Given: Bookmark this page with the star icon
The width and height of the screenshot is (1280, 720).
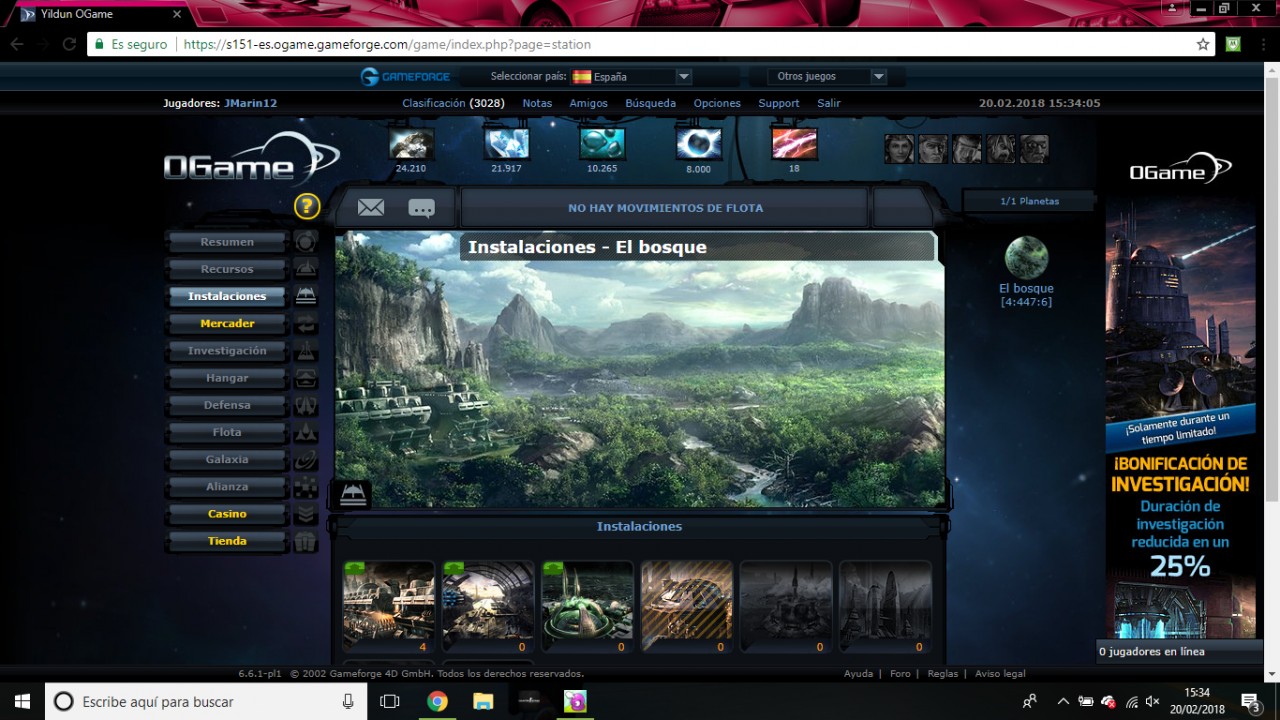Looking at the screenshot, I should pos(1203,44).
